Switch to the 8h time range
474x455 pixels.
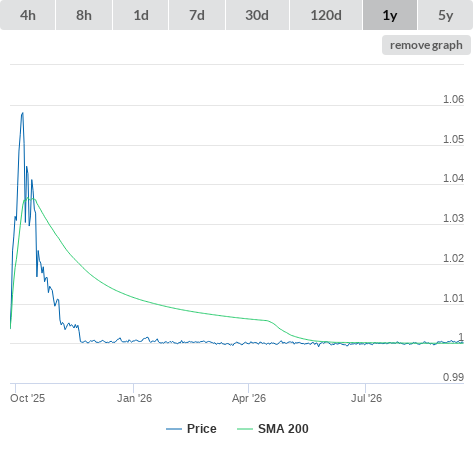84,15
